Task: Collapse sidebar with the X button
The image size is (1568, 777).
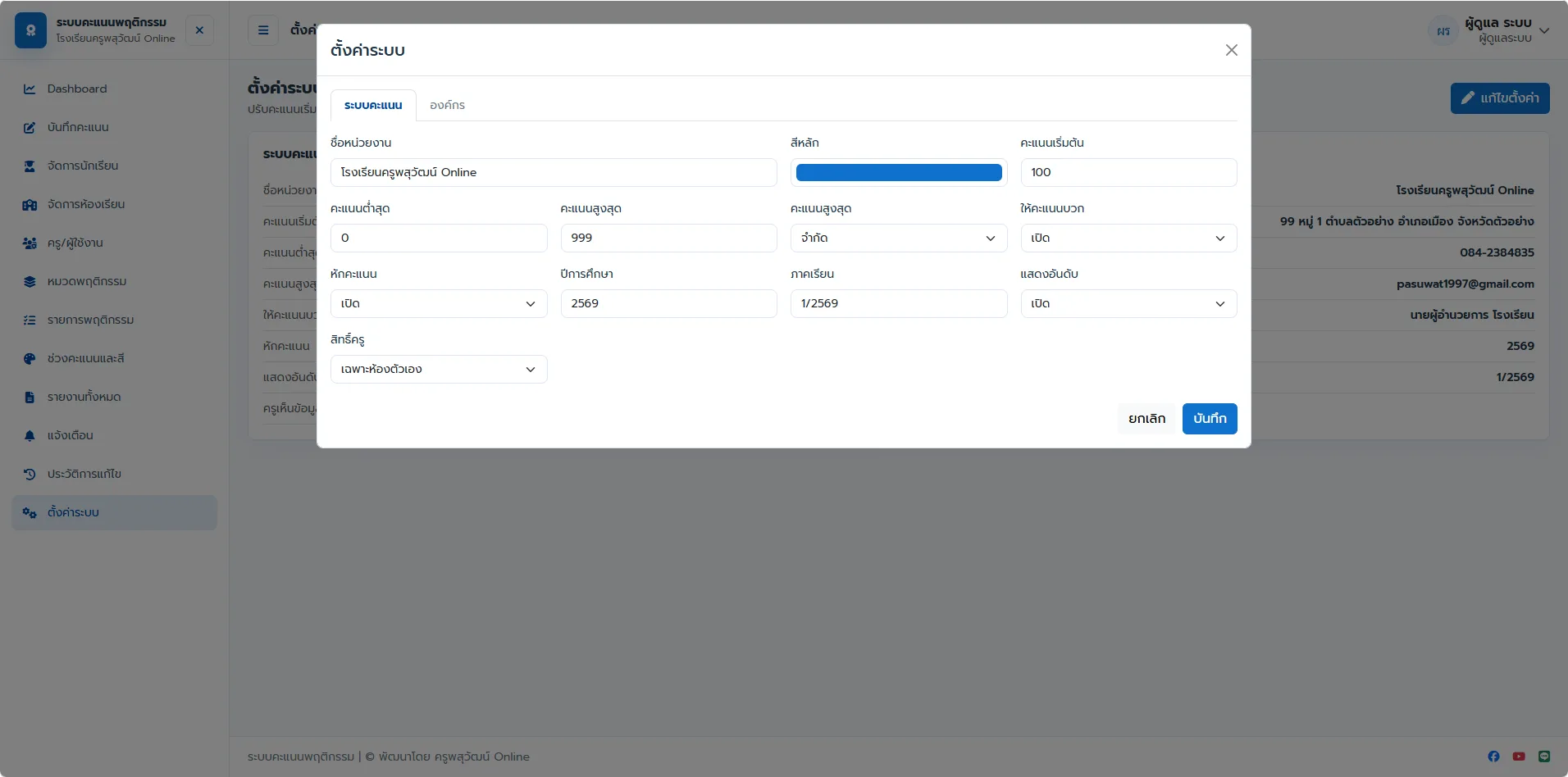Action: pos(199,30)
